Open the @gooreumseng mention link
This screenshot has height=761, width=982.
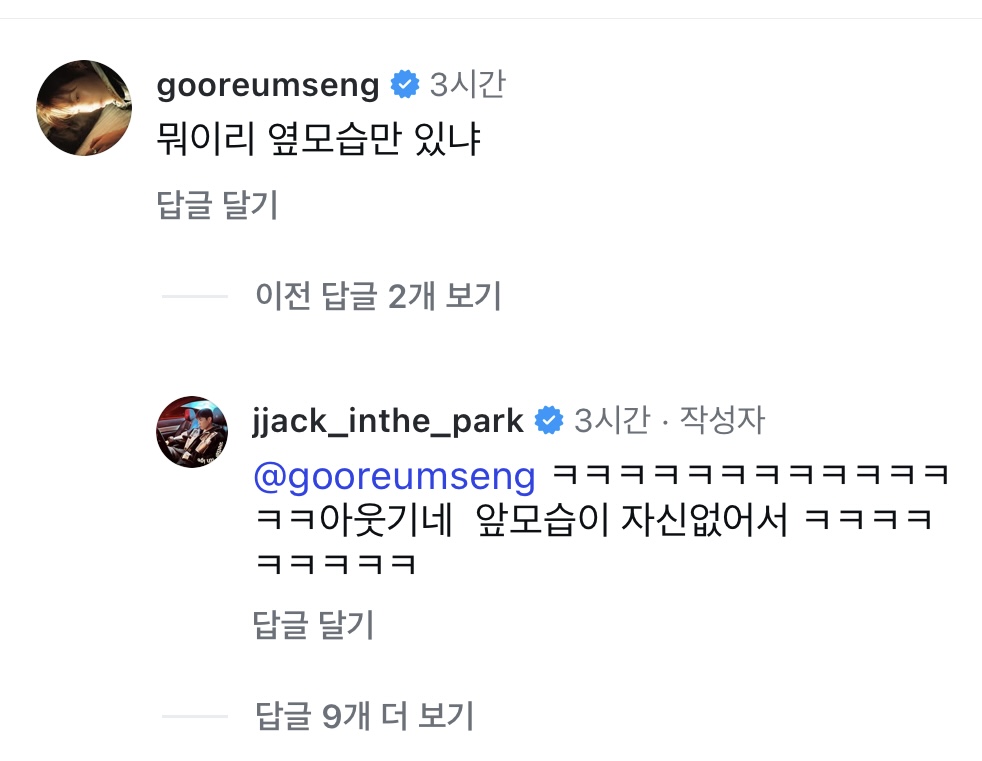(395, 476)
